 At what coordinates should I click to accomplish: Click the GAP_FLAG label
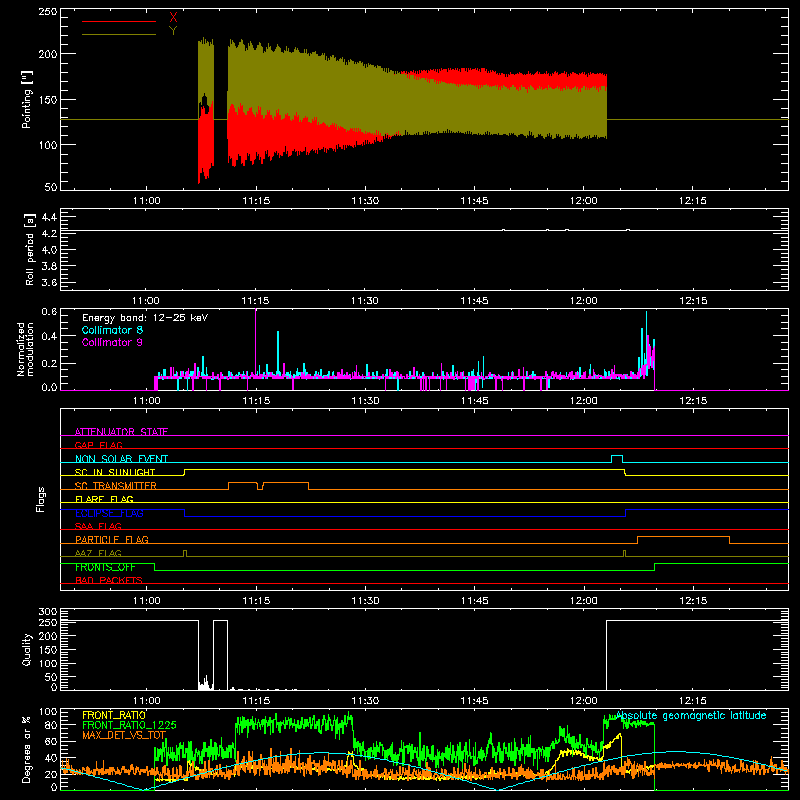(98, 445)
